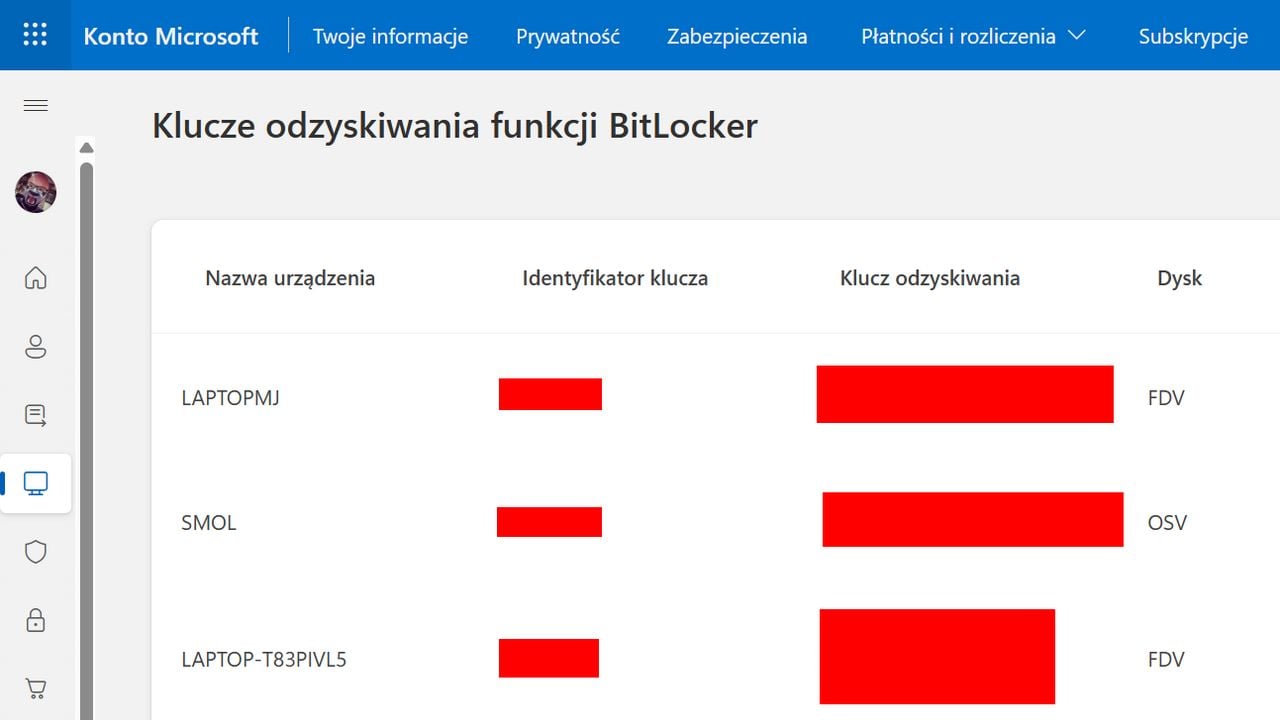Screen dimensions: 1280x720
Task: Click the Klucz odzyskiwania column header
Action: tap(930, 278)
